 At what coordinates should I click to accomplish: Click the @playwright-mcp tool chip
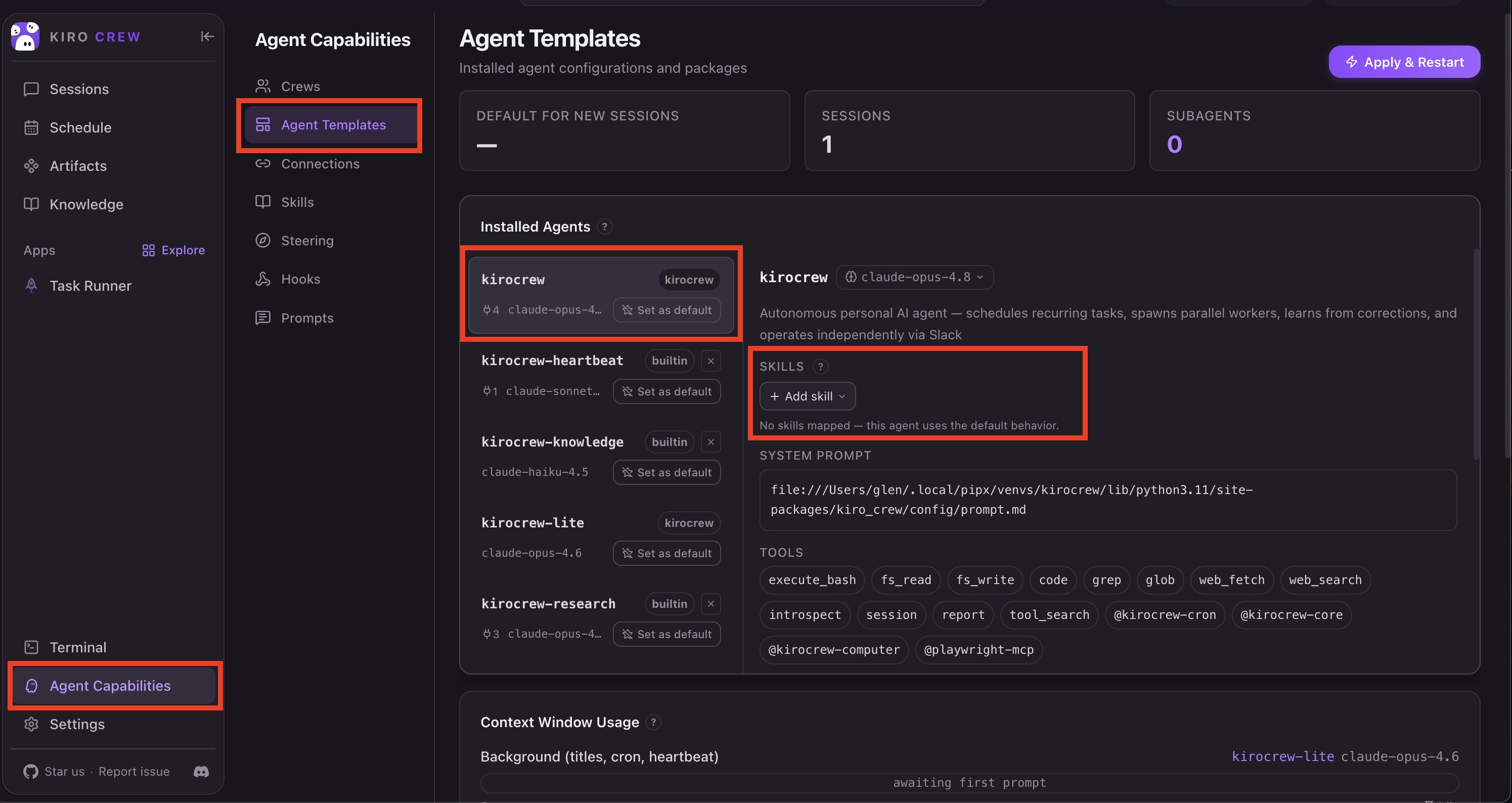point(979,650)
